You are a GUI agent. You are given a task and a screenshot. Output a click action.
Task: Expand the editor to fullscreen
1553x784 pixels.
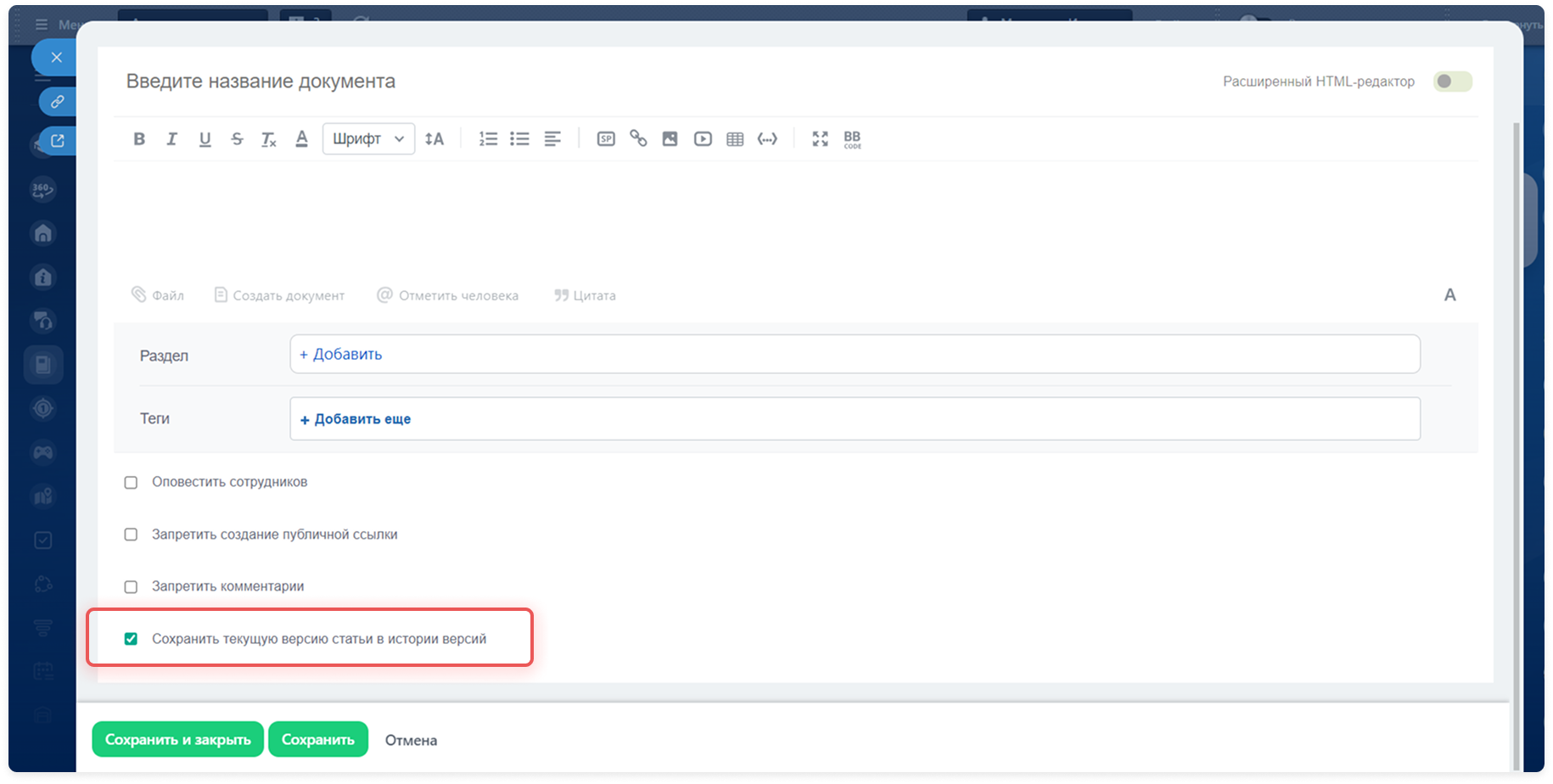(820, 139)
